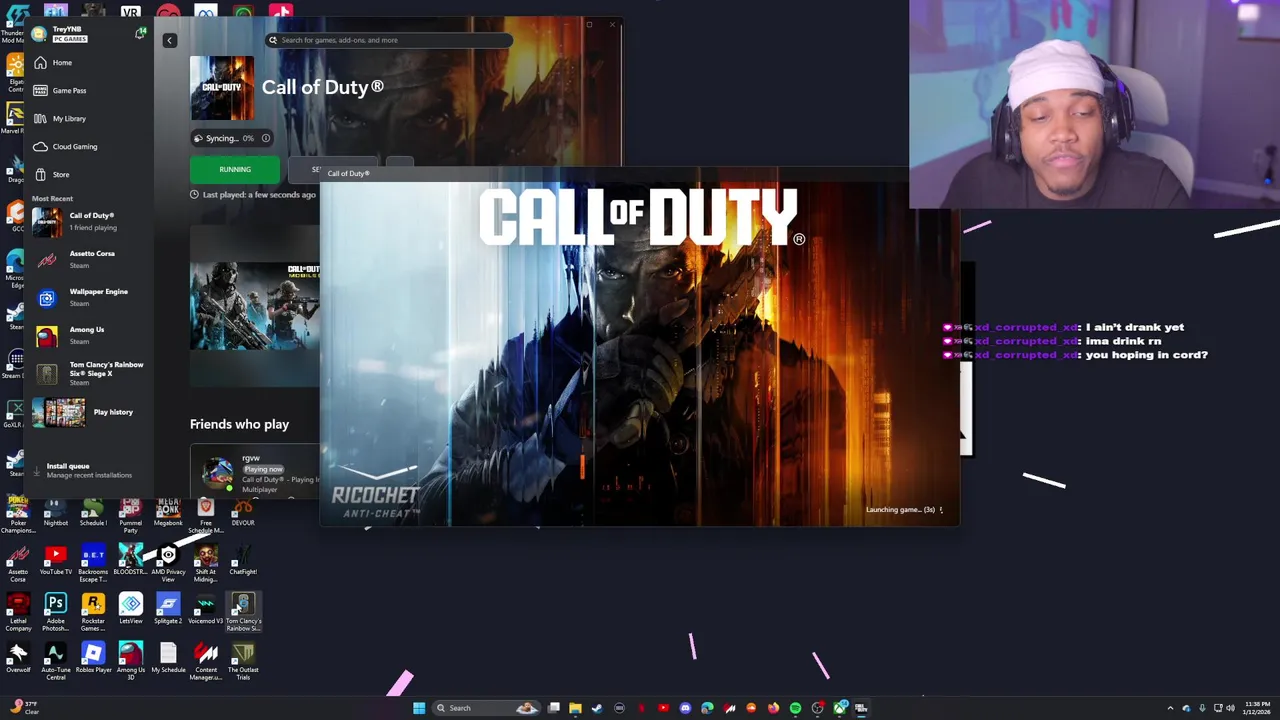The width and height of the screenshot is (1280, 720).
Task: Open YouTube TV desktop shortcut
Action: pos(56,561)
